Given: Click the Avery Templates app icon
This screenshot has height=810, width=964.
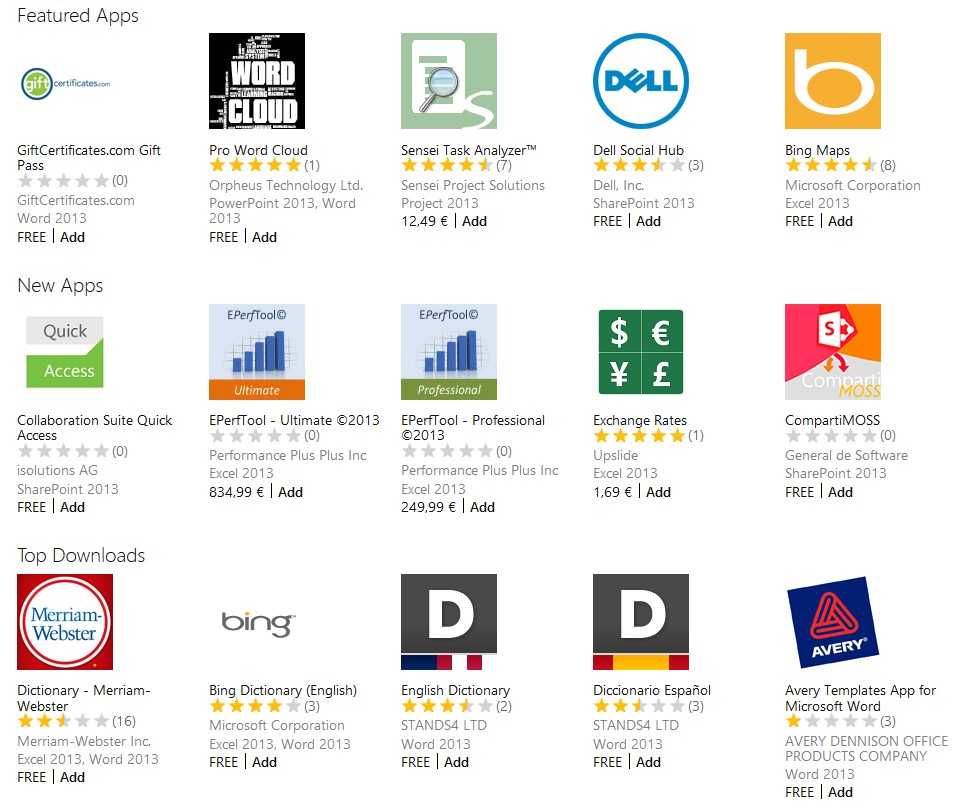Looking at the screenshot, I should [x=832, y=621].
